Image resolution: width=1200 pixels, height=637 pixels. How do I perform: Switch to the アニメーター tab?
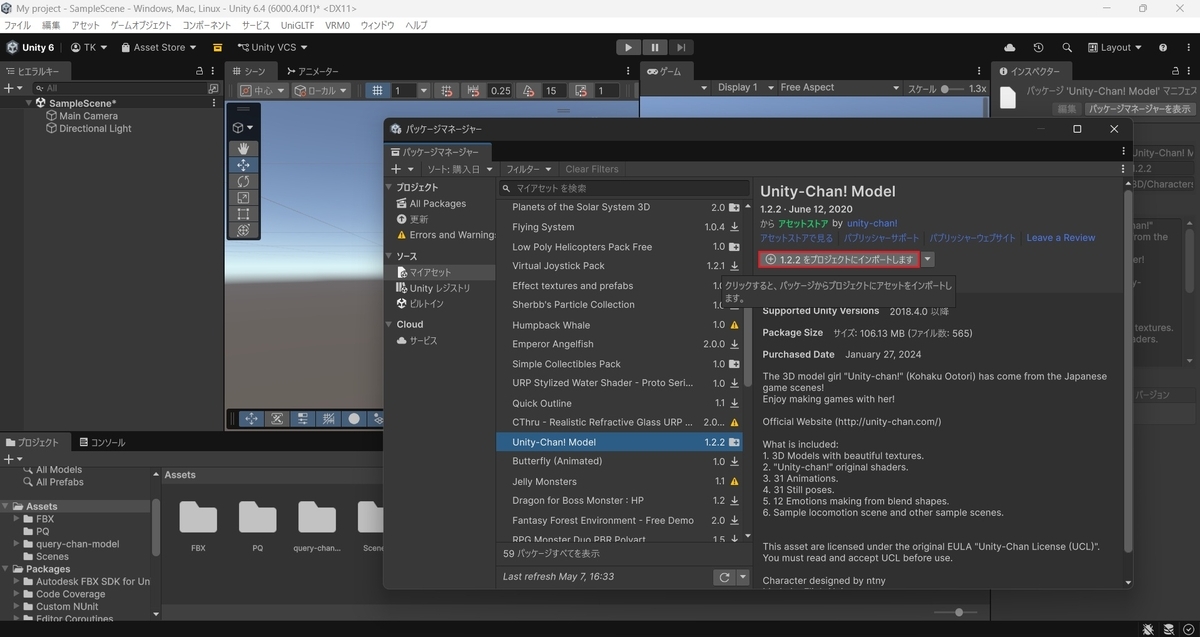[x=312, y=72]
